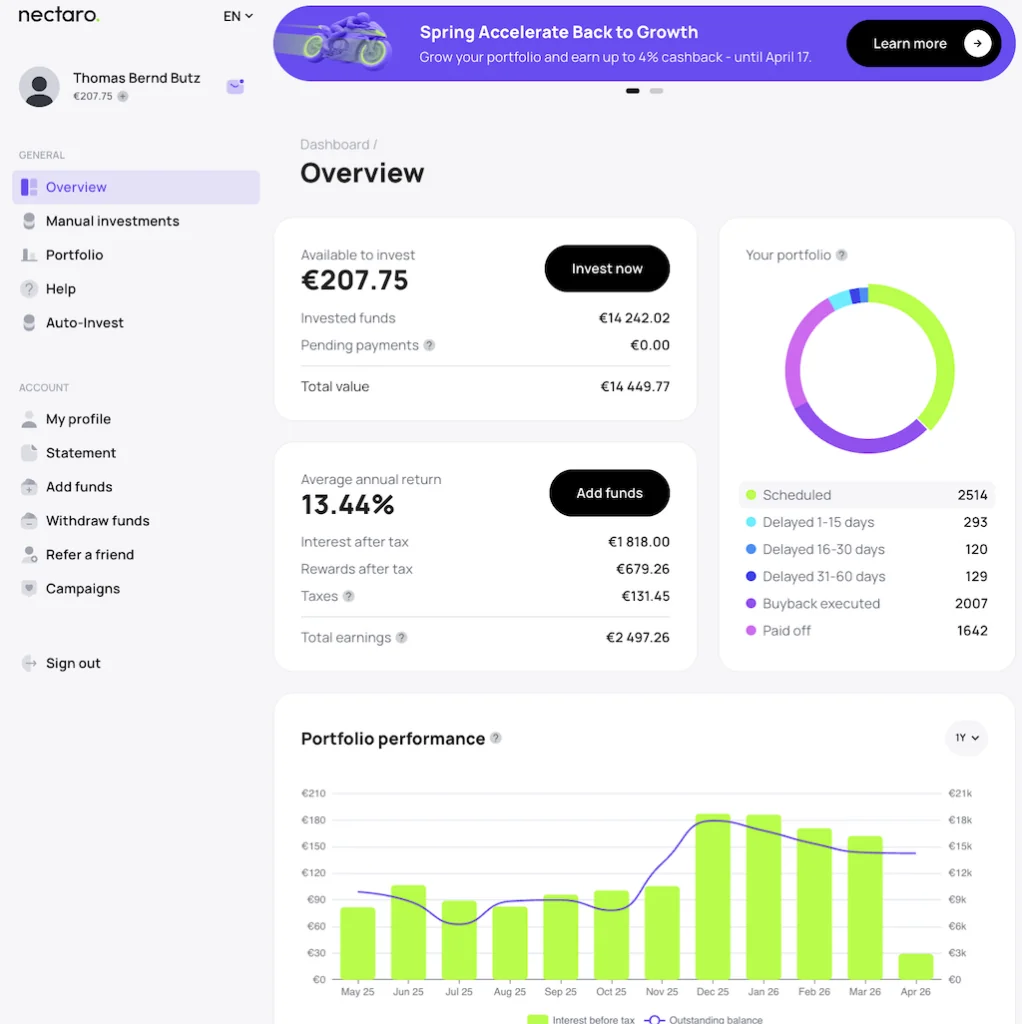
Task: Click the plus icon beside the account balance
Action: (124, 96)
